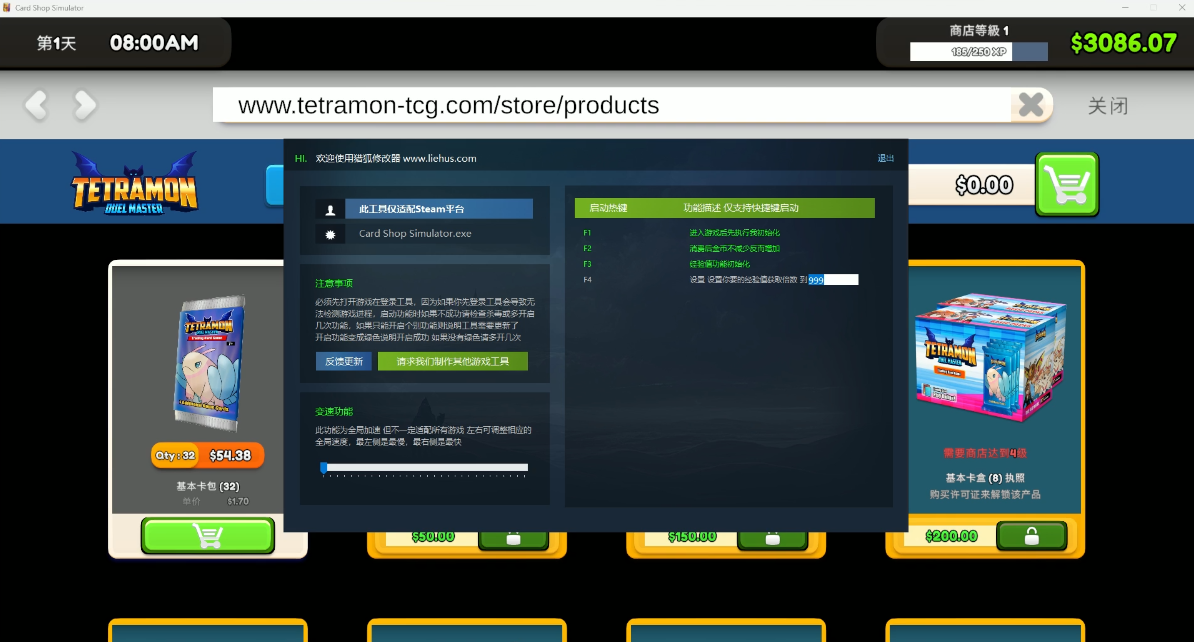
Task: Click the F4 hotkey label
Action: (x=587, y=279)
